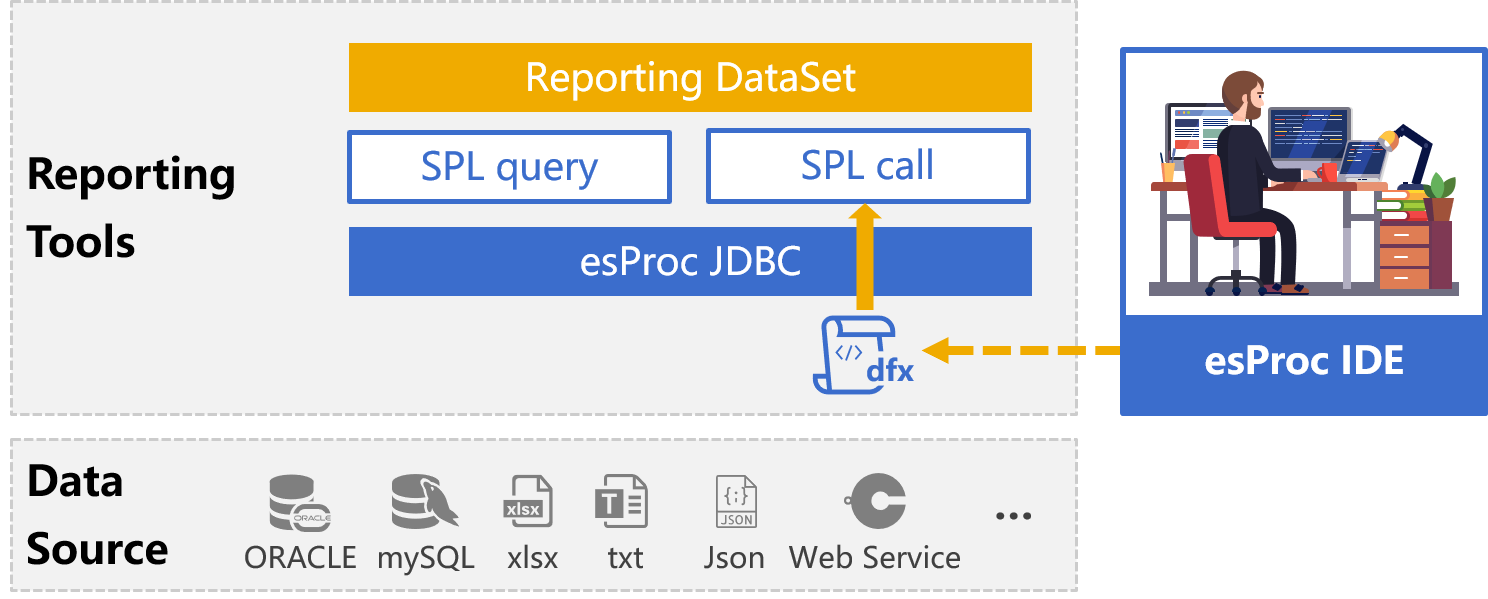This screenshot has height=599, width=1488.
Task: Click the ORACLE text label
Action: click(300, 557)
